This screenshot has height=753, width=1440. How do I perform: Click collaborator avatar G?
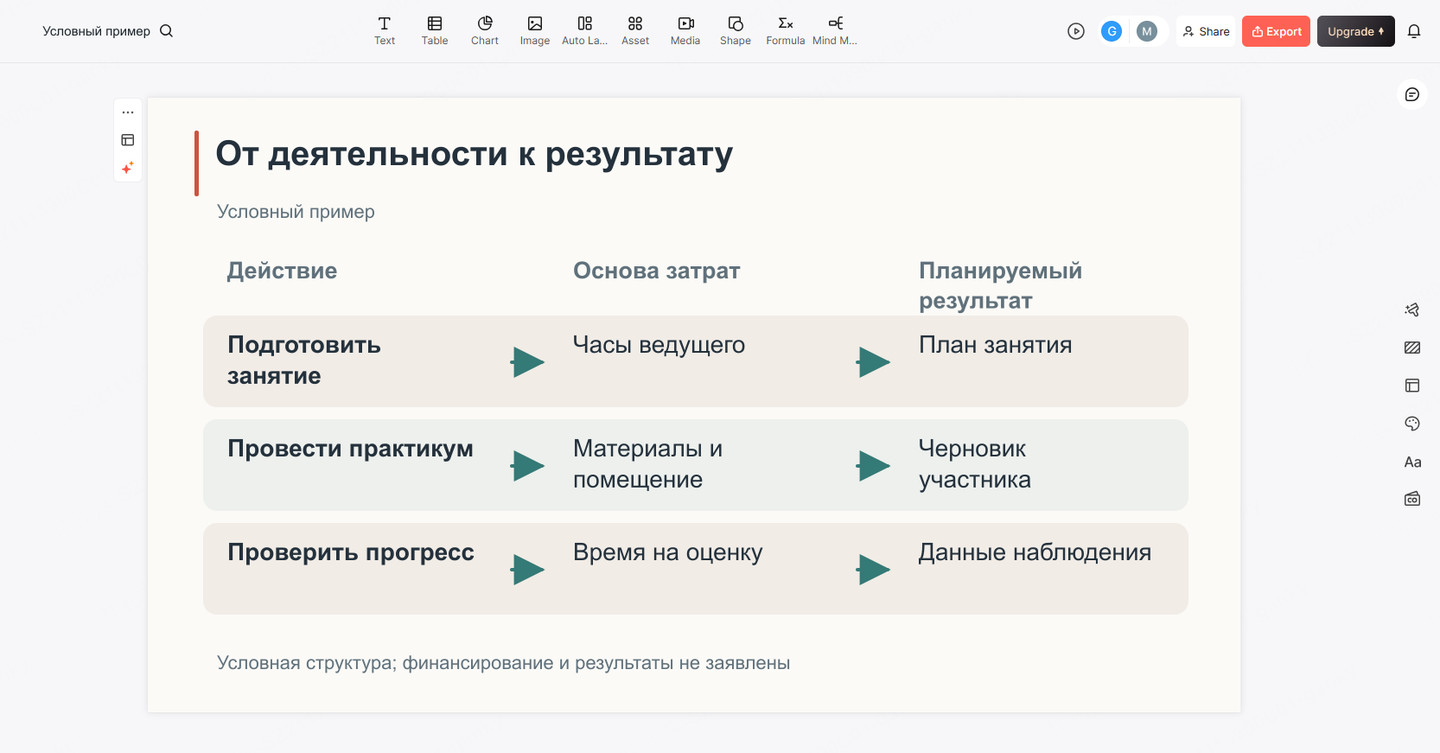click(1111, 31)
